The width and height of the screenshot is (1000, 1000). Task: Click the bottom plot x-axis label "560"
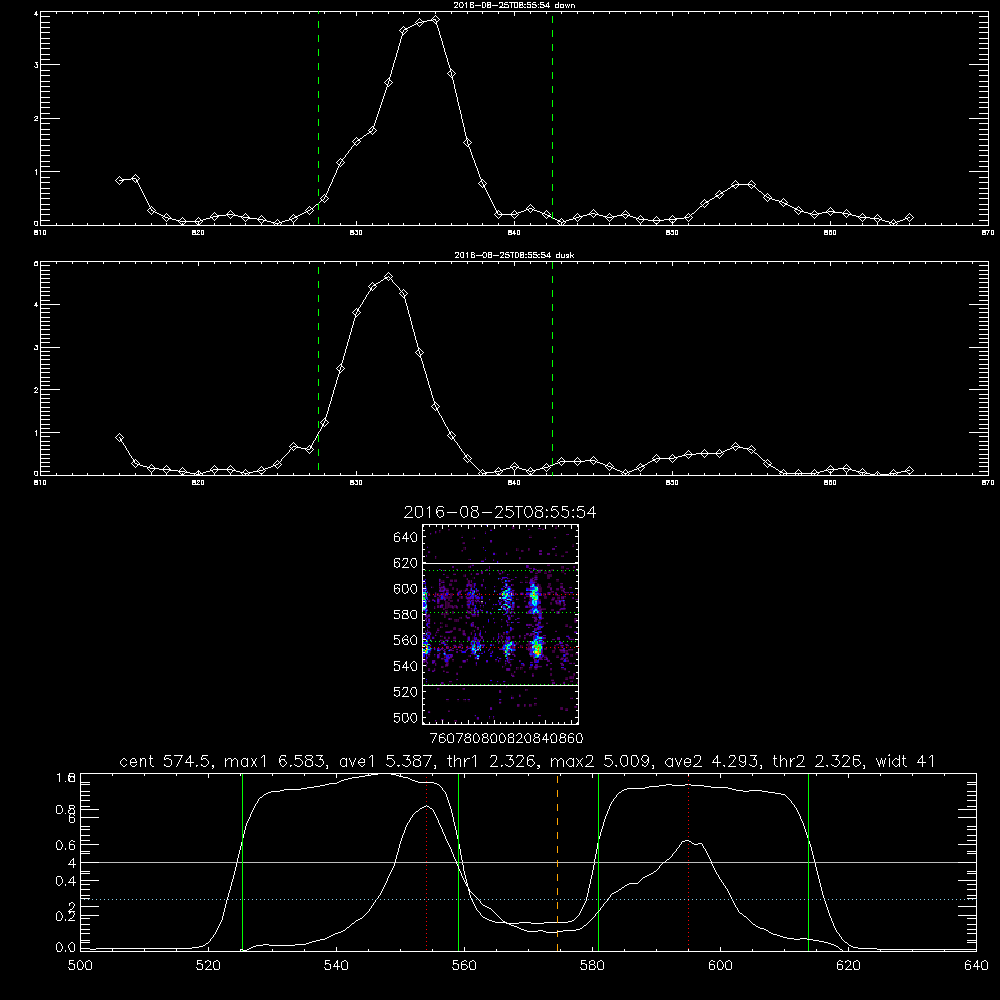(464, 966)
